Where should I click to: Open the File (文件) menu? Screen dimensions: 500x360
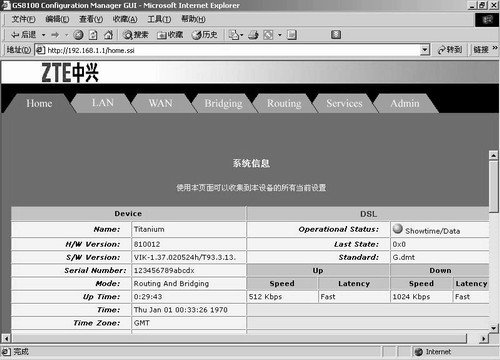24,19
